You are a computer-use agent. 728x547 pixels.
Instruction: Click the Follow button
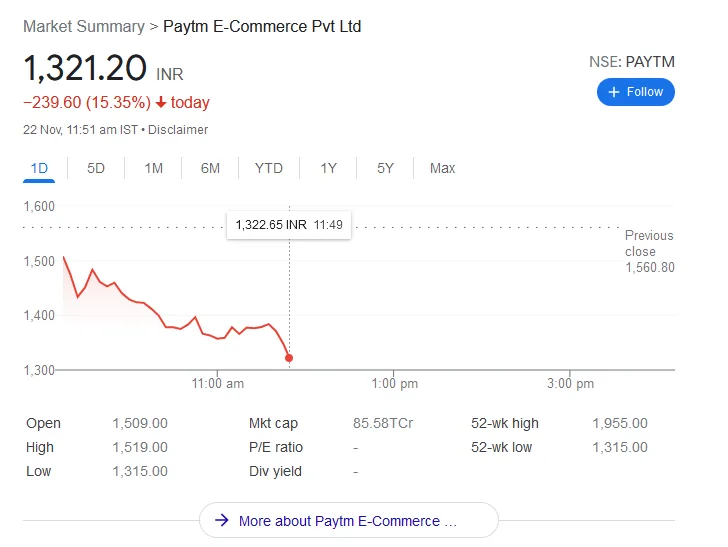(x=636, y=92)
